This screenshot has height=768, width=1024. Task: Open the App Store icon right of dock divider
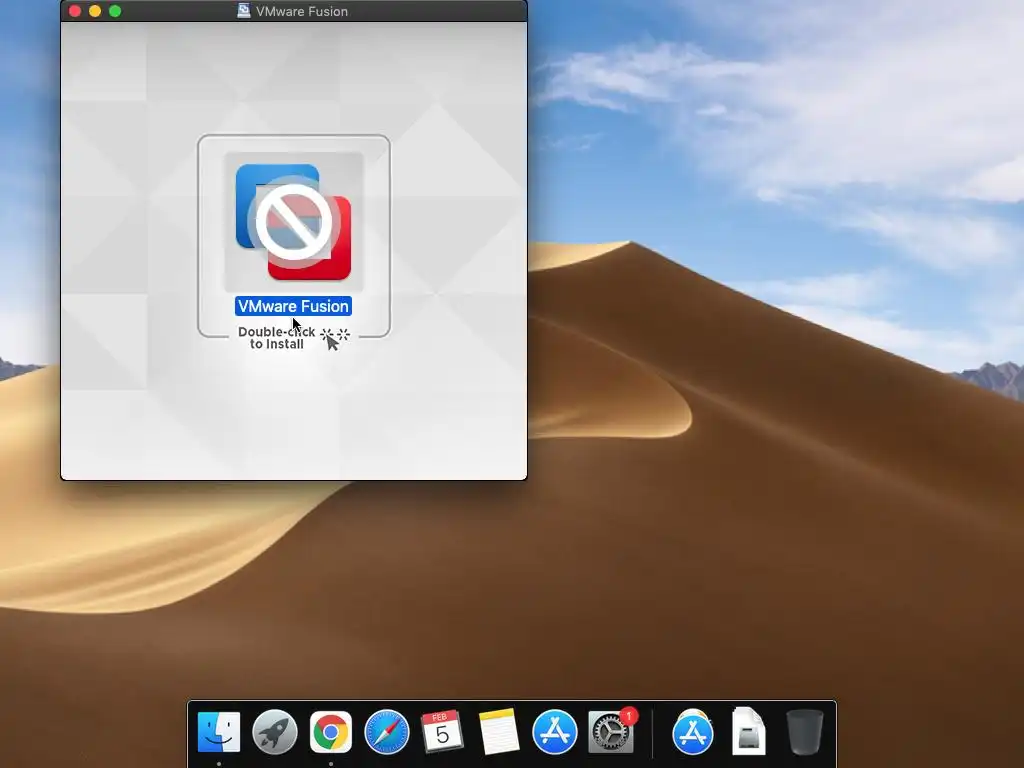692,732
